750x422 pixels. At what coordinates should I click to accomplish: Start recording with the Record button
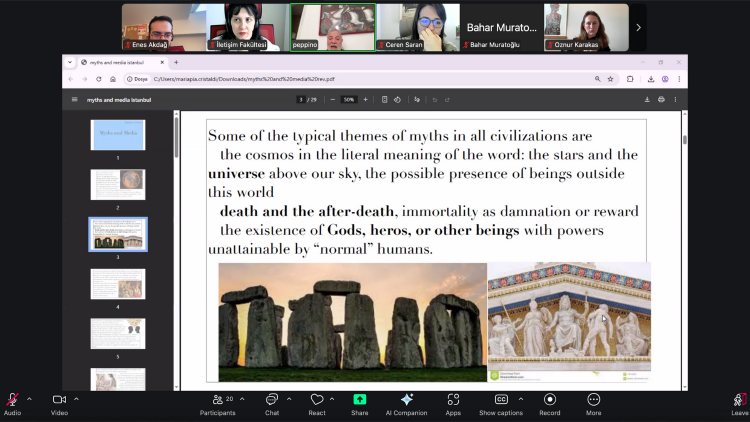[549, 400]
